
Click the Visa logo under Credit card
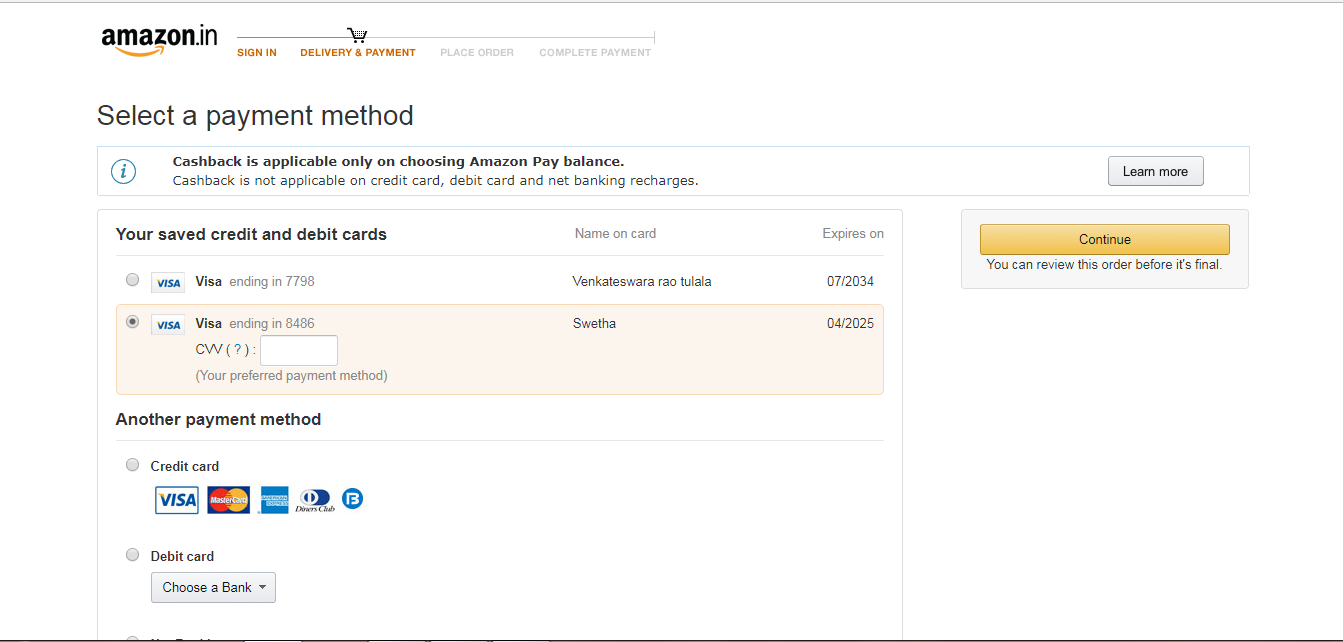click(177, 500)
